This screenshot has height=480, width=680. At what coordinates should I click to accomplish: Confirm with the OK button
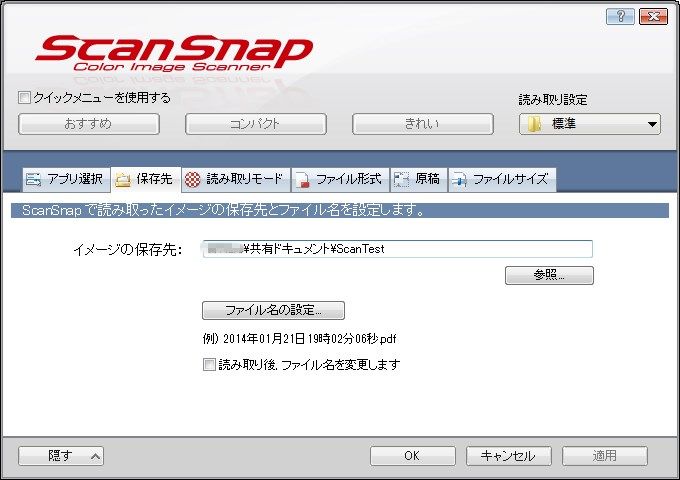(412, 456)
